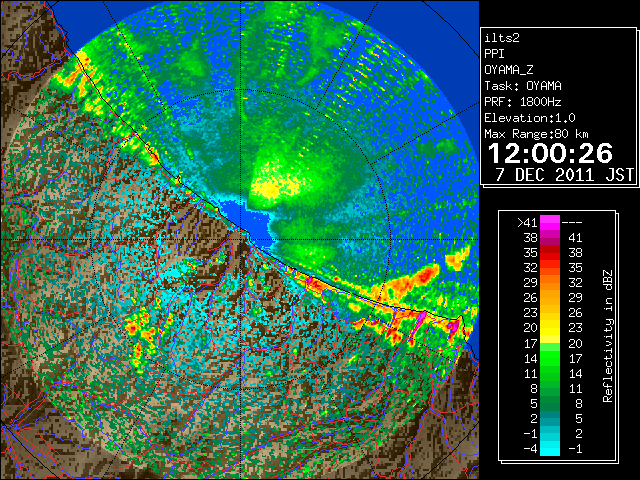Select the "PPI" scan type text
The image size is (640, 480).
click(x=494, y=54)
